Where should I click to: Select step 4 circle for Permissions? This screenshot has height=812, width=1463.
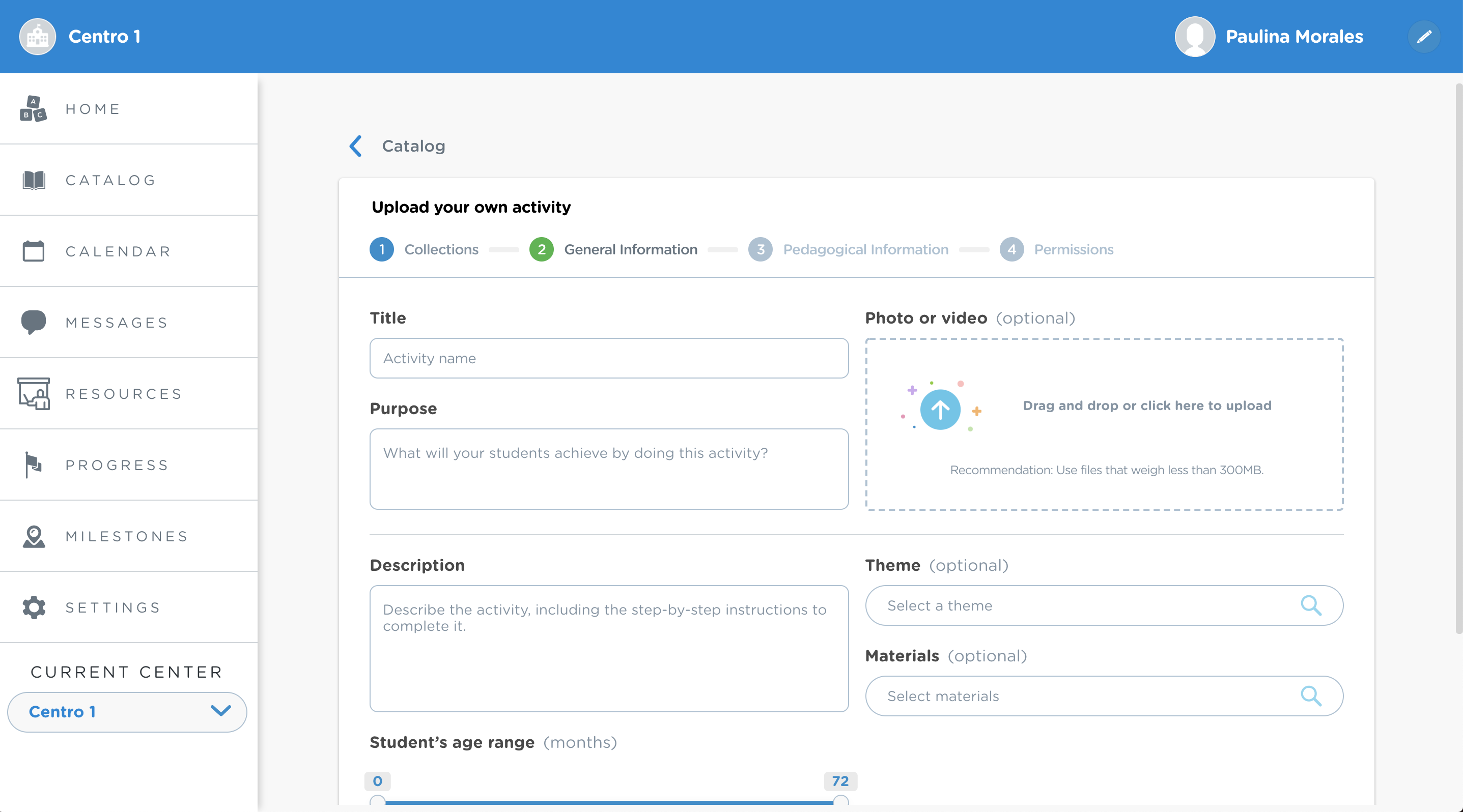coord(1011,249)
